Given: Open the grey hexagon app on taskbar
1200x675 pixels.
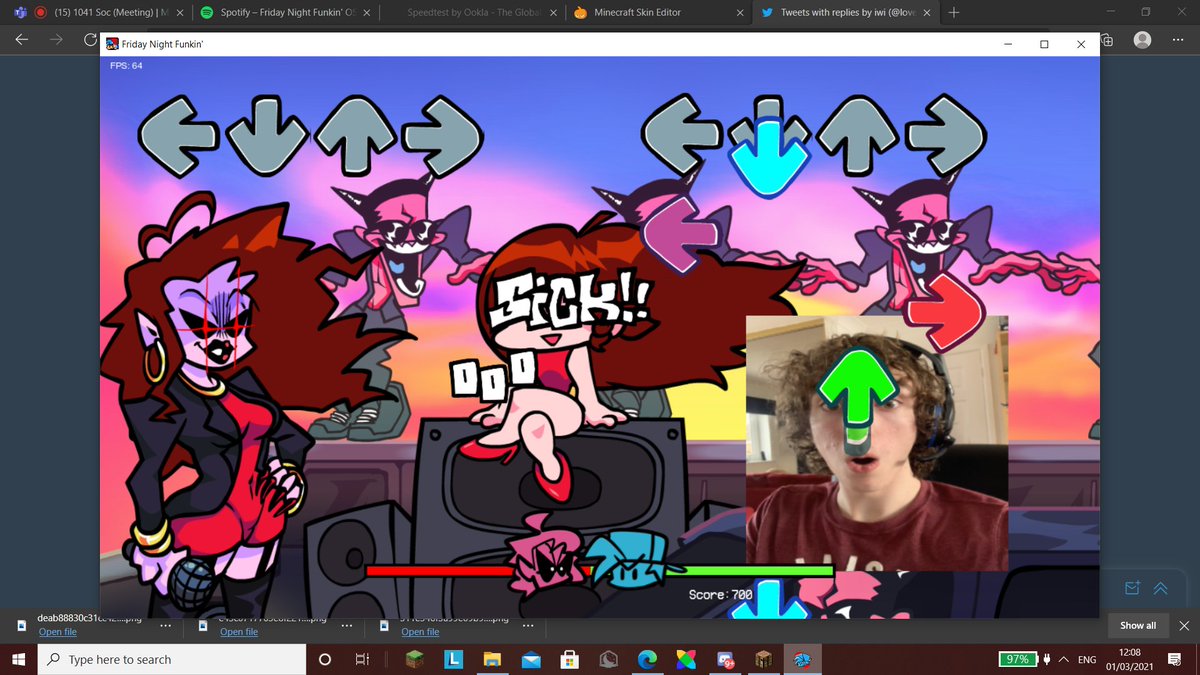Looking at the screenshot, I should [608, 659].
